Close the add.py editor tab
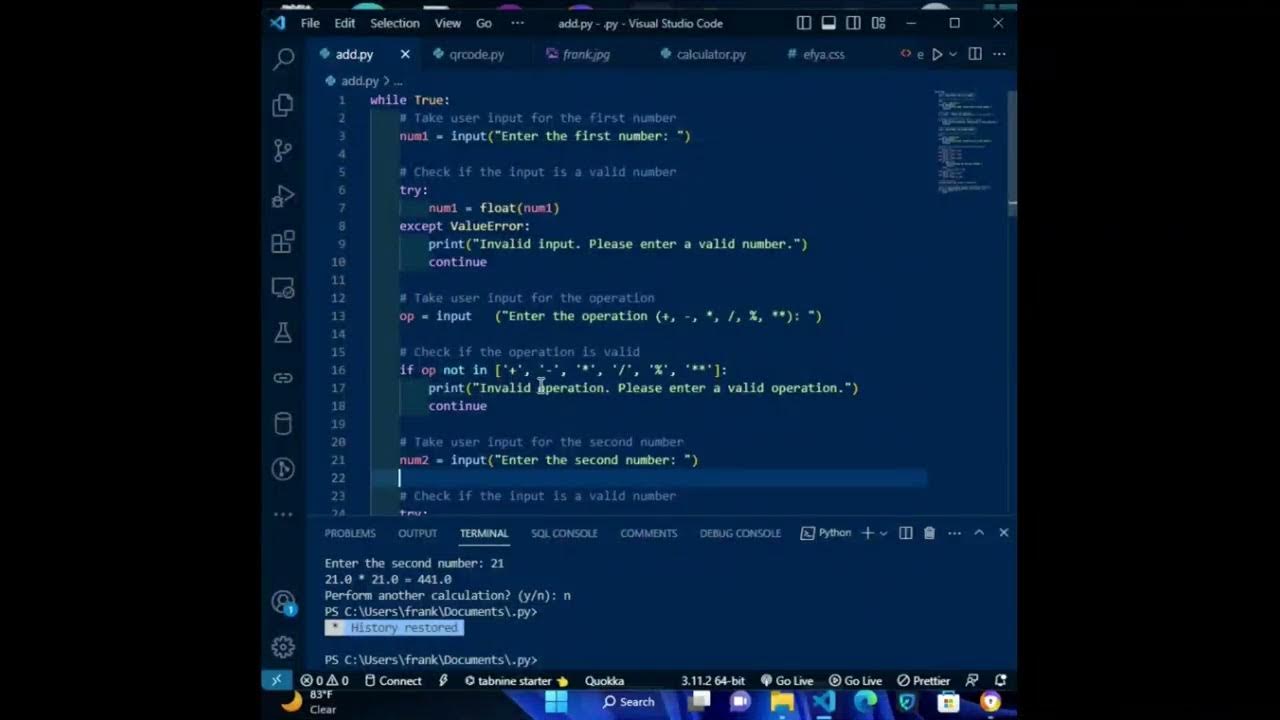 (x=405, y=54)
